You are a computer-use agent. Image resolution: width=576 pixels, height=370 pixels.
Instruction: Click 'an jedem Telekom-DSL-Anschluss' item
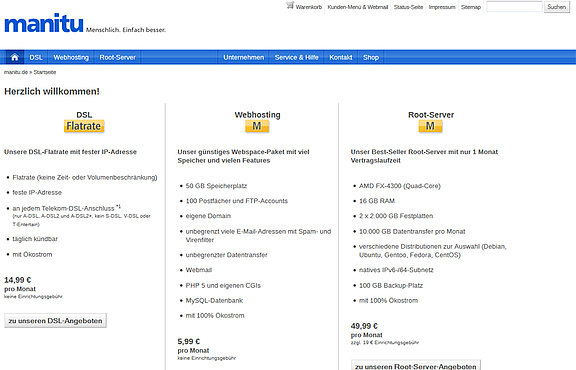63,208
